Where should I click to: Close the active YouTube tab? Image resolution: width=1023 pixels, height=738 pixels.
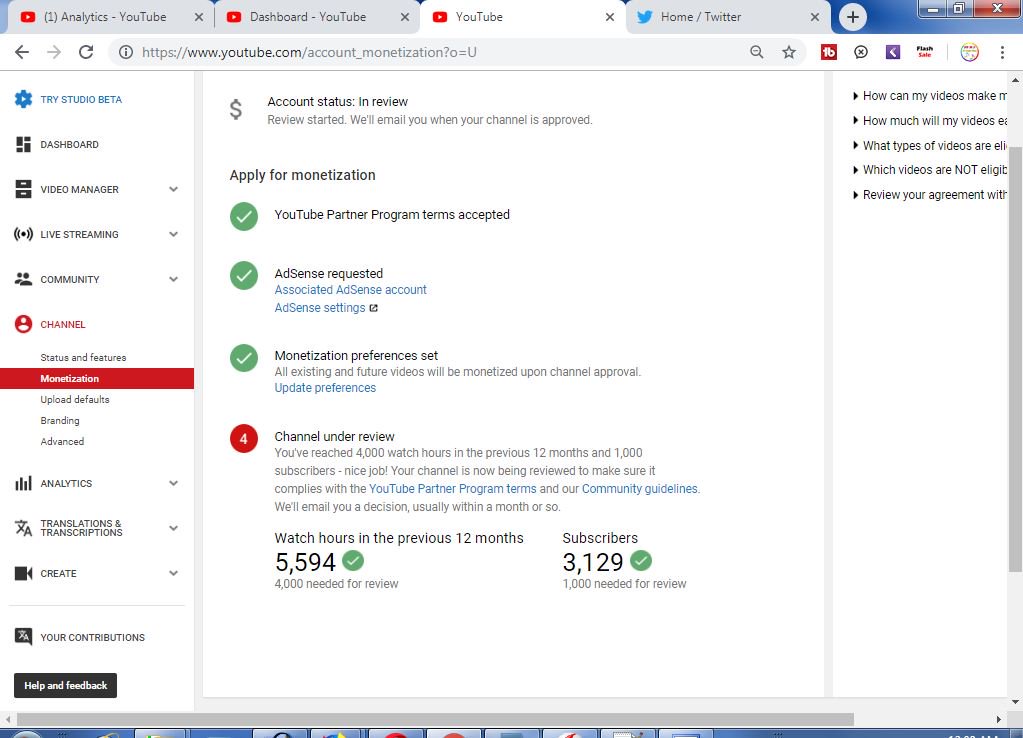tap(610, 17)
